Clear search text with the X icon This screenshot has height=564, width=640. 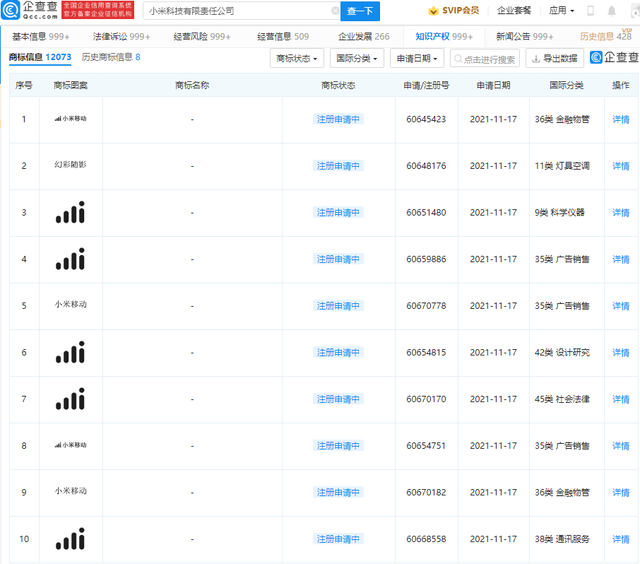point(334,11)
